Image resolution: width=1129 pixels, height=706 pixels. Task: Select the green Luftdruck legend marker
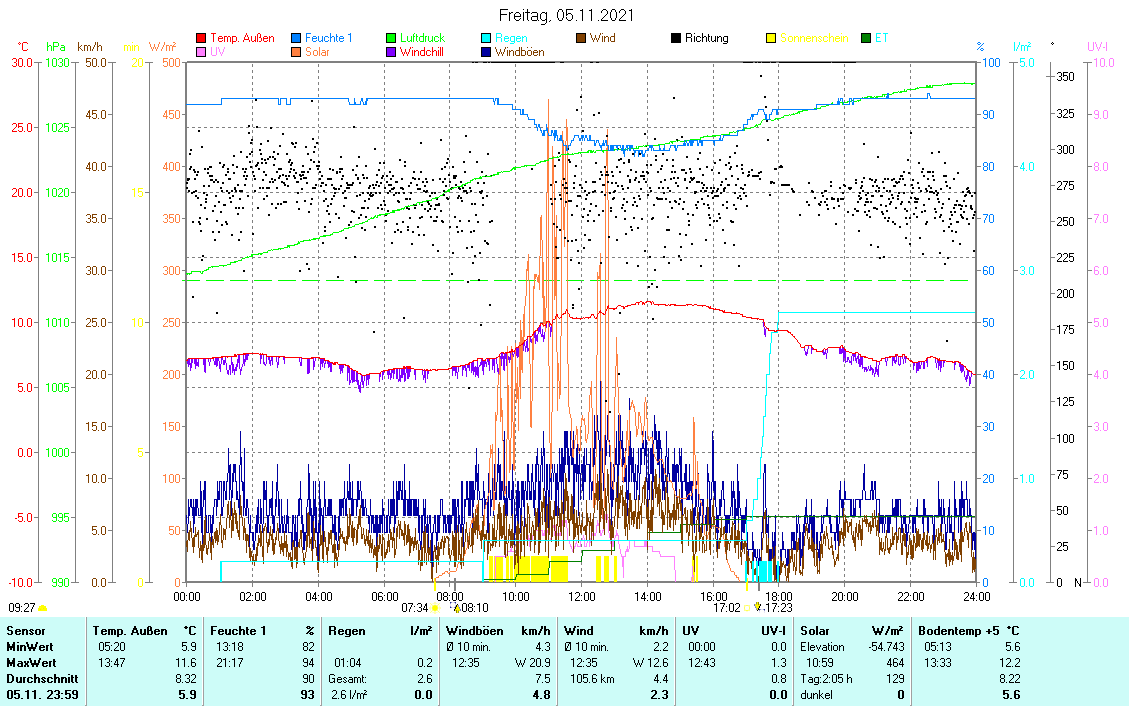(x=391, y=38)
